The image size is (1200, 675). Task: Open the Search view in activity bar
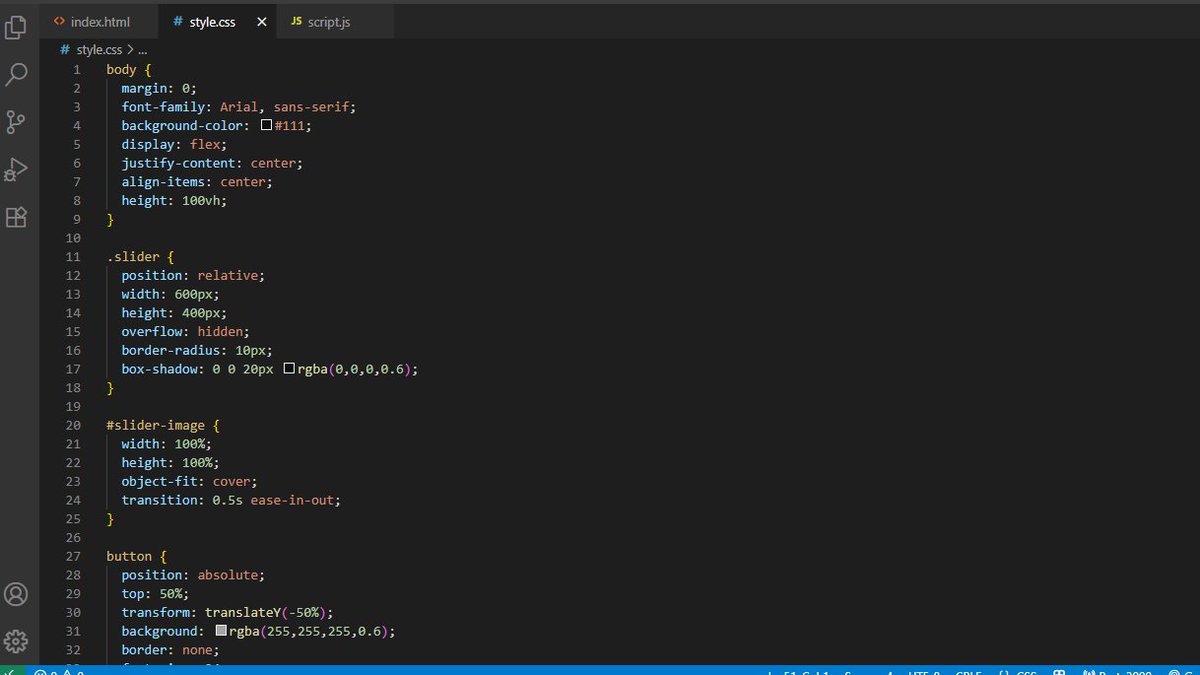point(16,75)
